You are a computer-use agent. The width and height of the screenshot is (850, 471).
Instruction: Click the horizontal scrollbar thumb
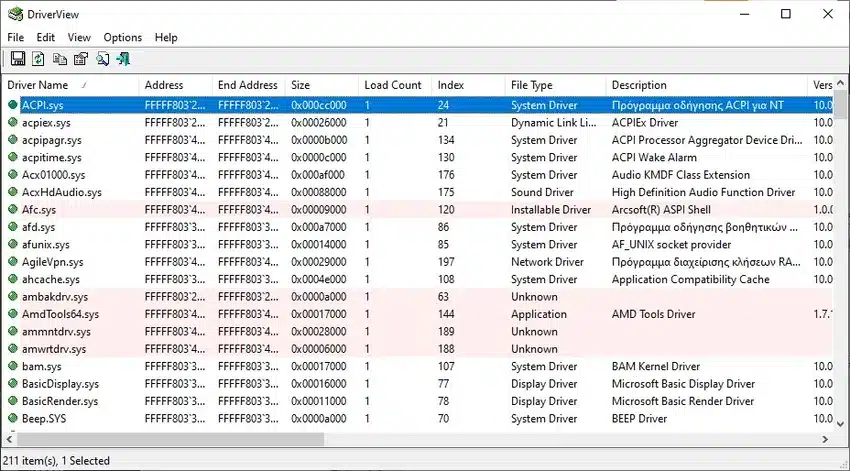(171, 439)
